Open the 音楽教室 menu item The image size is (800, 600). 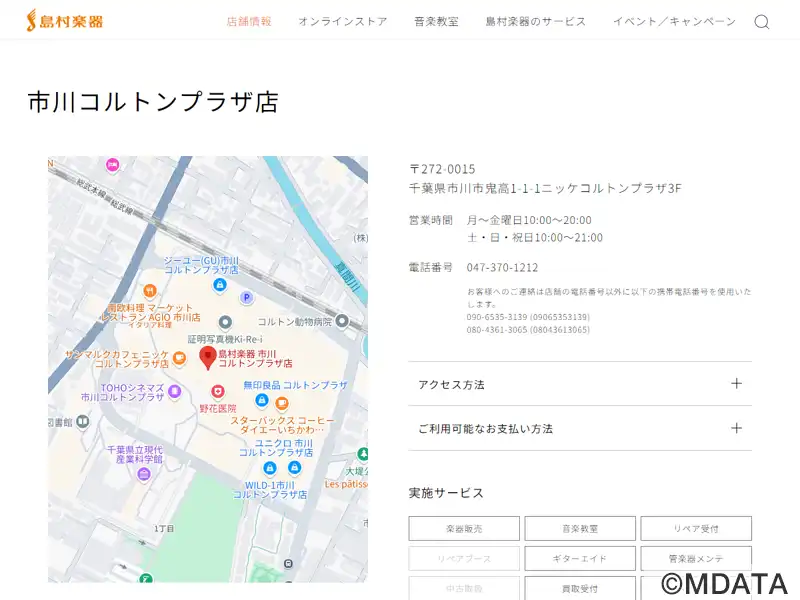436,21
